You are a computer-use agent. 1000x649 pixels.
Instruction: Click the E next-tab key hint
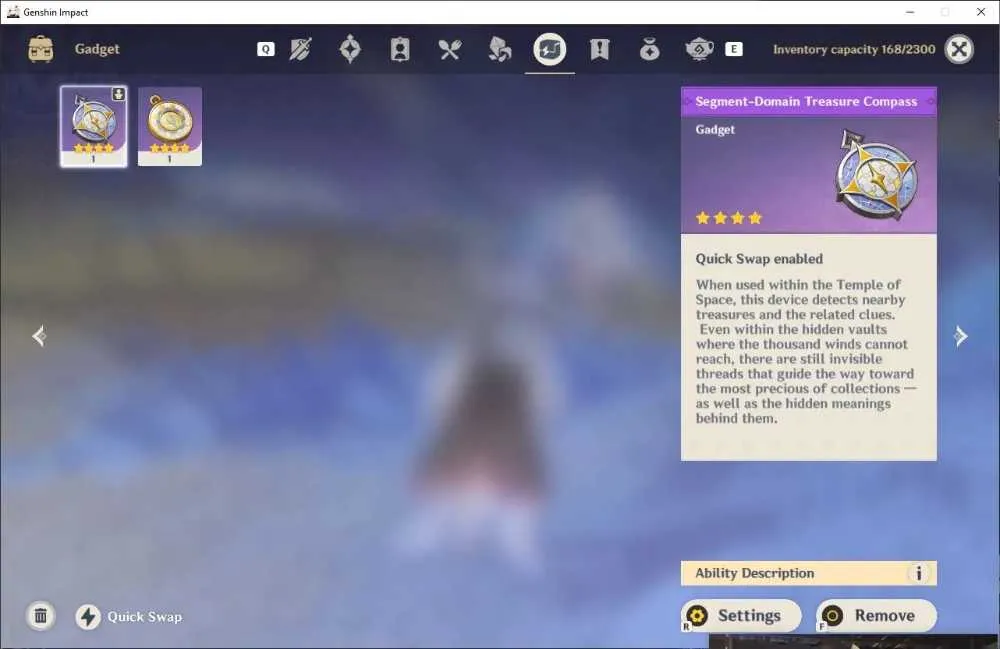click(x=733, y=49)
